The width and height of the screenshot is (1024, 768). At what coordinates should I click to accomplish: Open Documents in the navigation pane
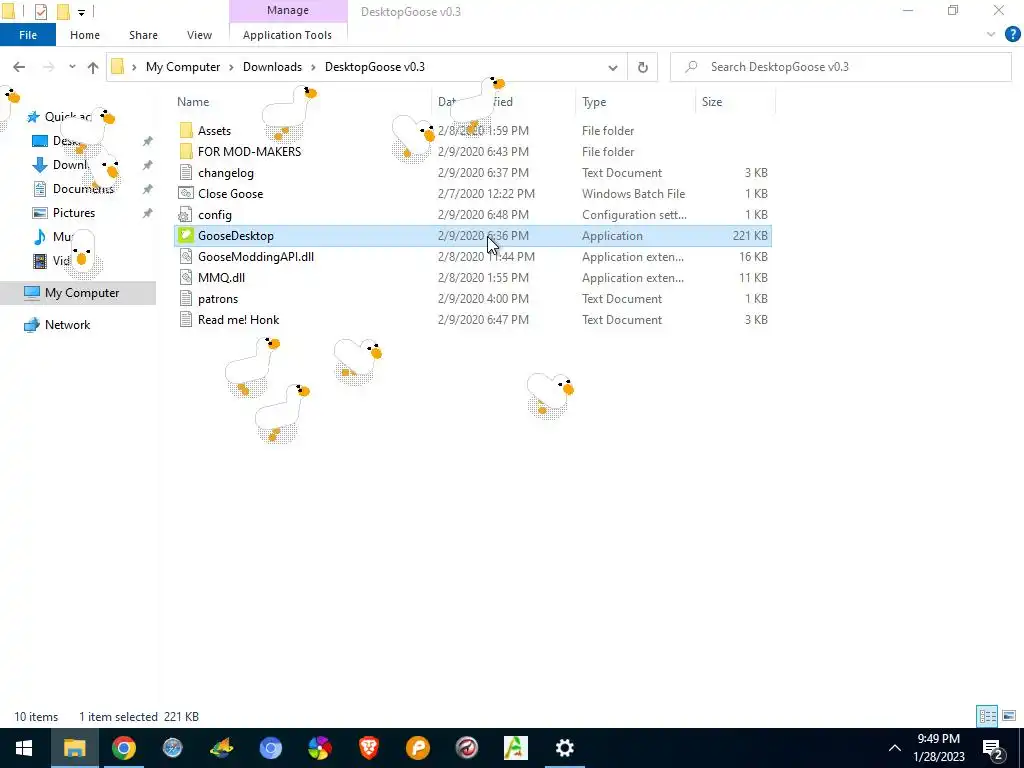click(x=83, y=189)
